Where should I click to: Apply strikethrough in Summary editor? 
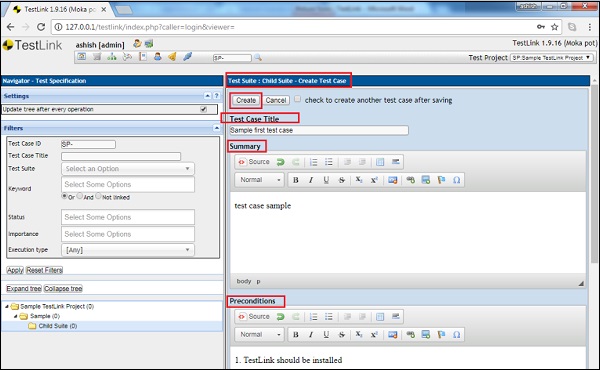point(341,180)
